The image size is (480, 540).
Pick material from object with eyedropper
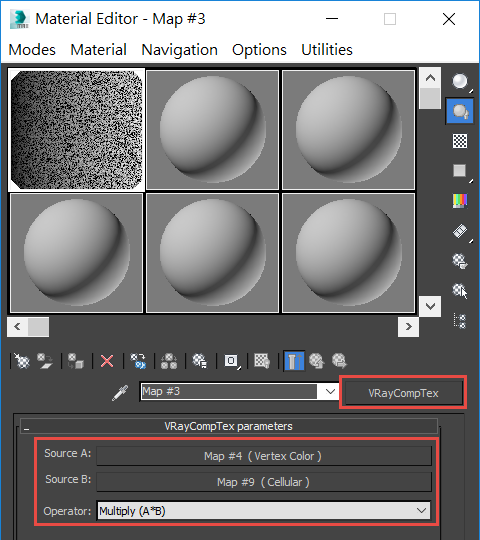tap(120, 393)
